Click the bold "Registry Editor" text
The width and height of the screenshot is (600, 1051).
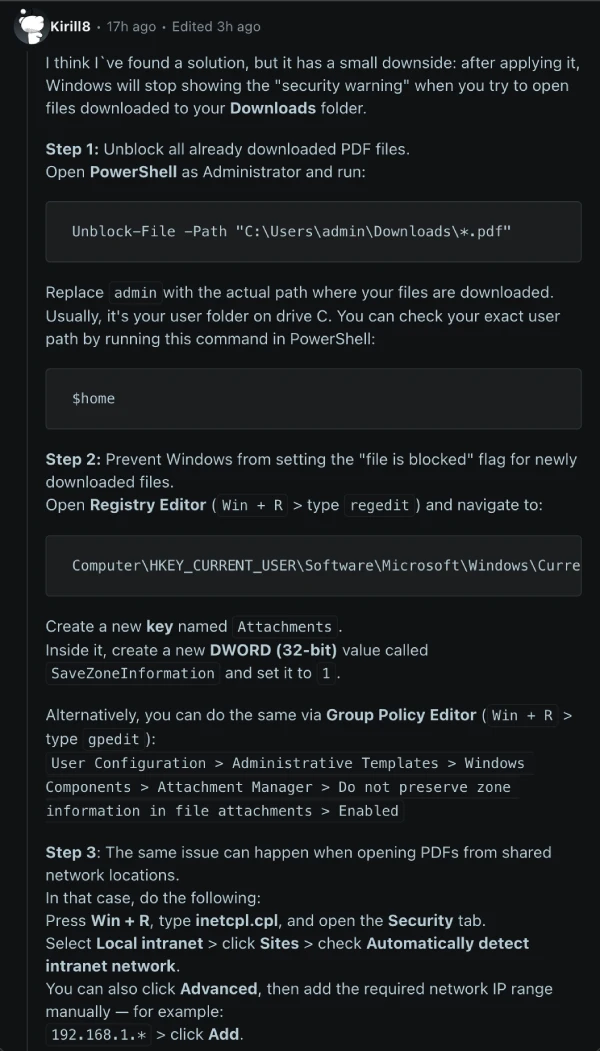[x=148, y=505]
